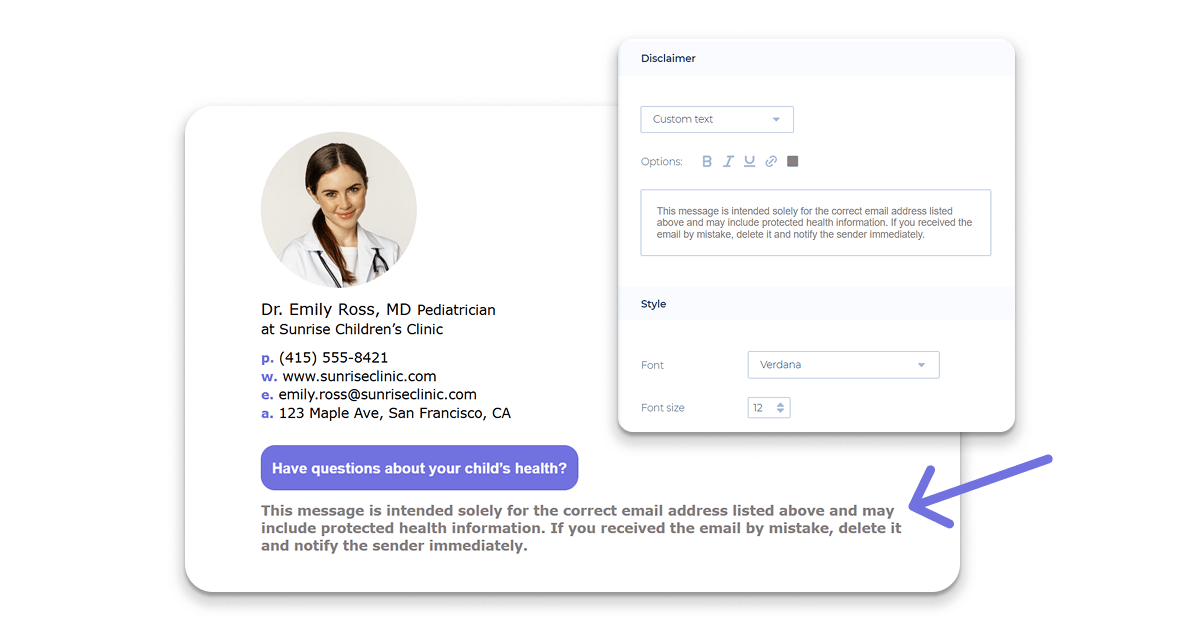Click the 'Font' label in Style

652,365
